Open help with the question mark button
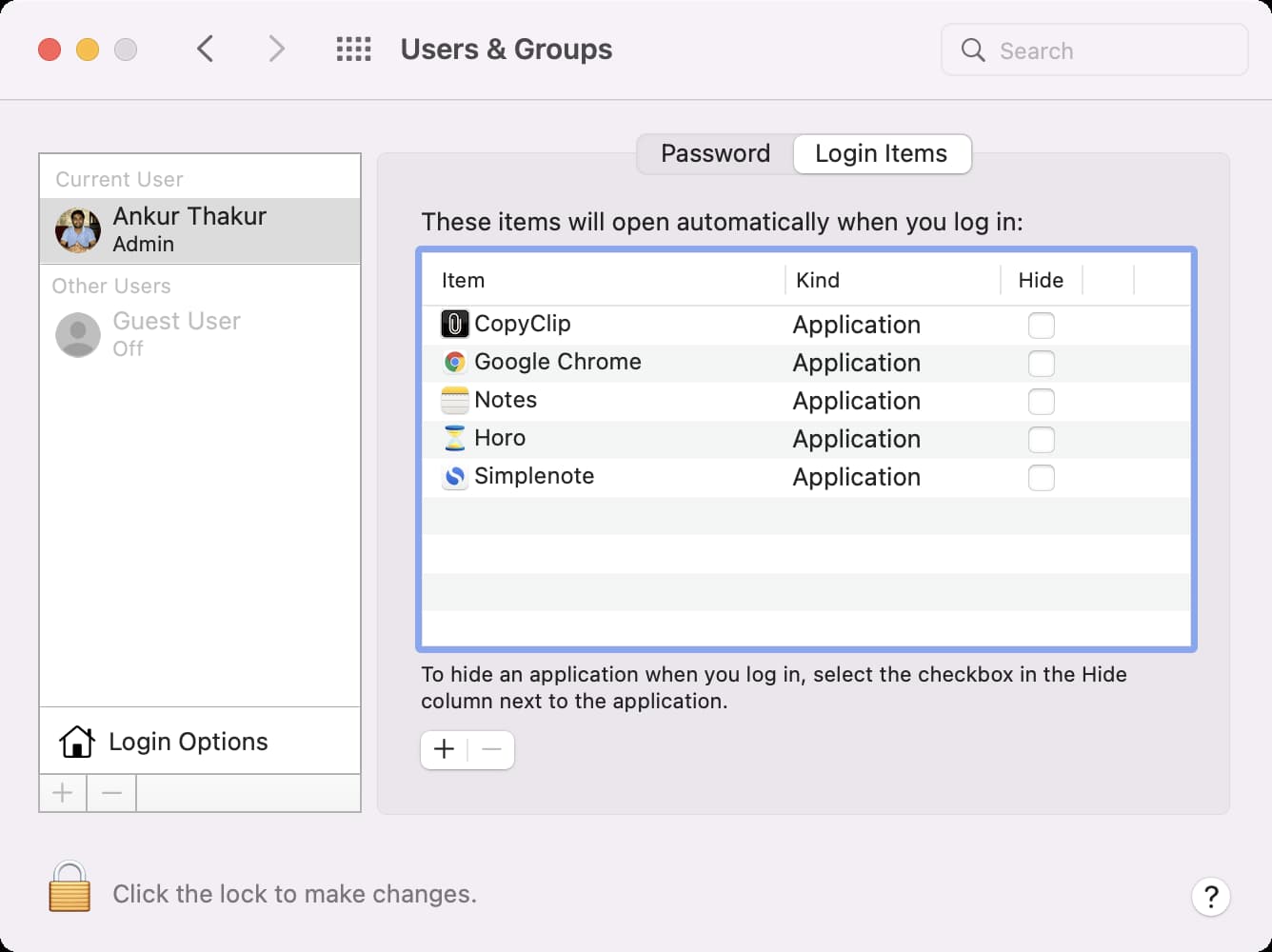Image resolution: width=1272 pixels, height=952 pixels. (1211, 896)
